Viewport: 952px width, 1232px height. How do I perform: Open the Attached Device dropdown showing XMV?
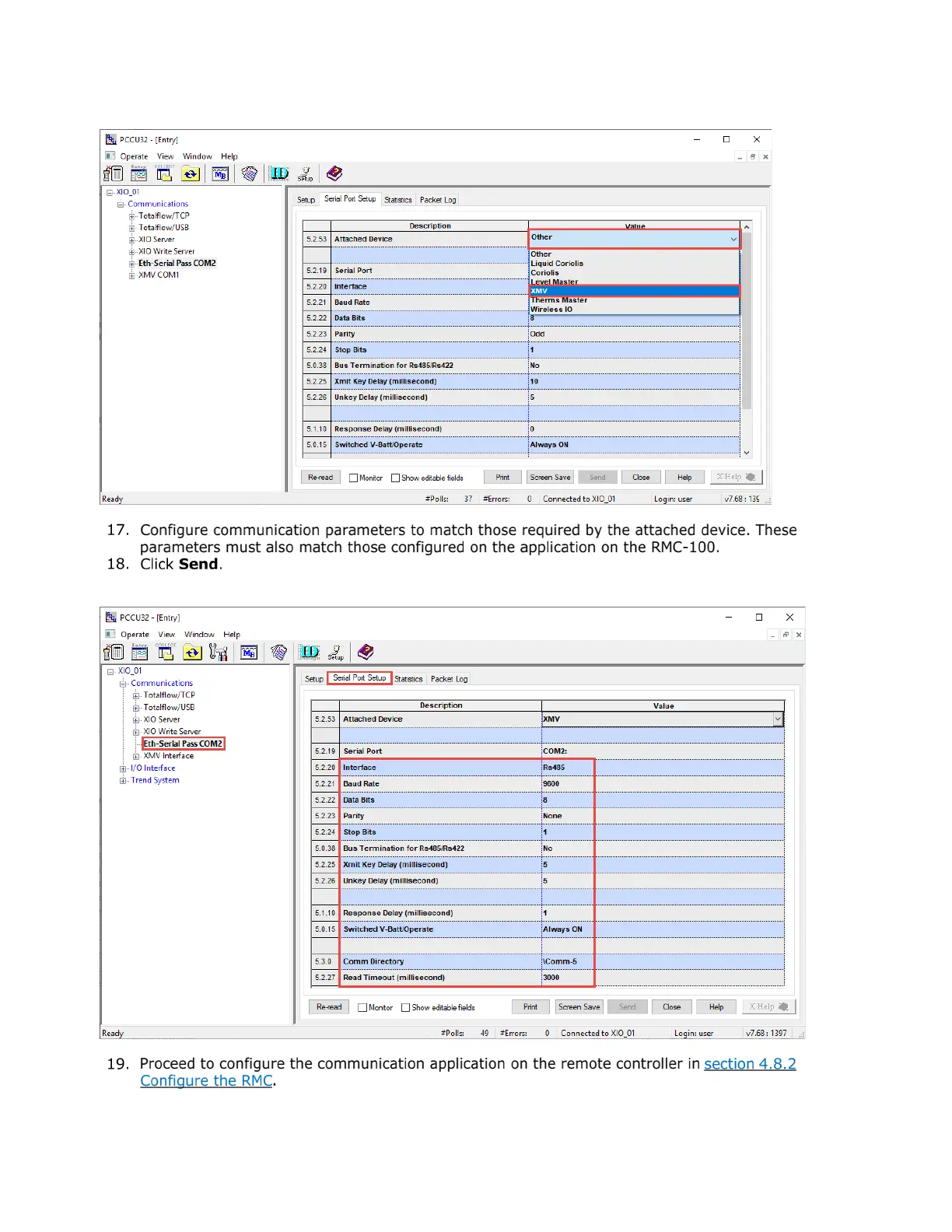pyautogui.click(x=778, y=719)
